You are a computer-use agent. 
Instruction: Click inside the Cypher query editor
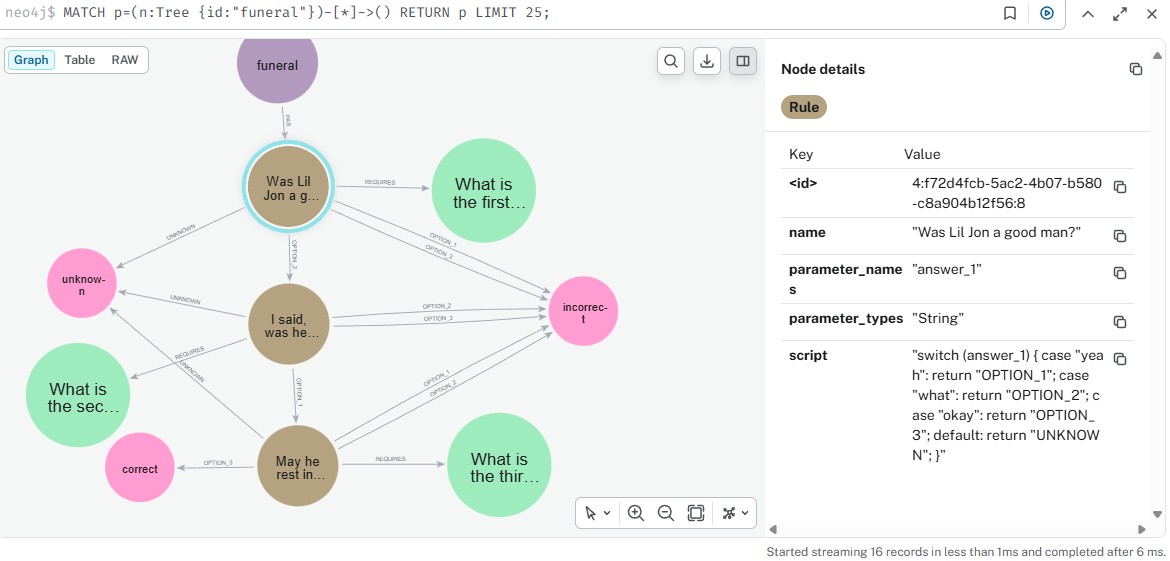click(x=400, y=14)
